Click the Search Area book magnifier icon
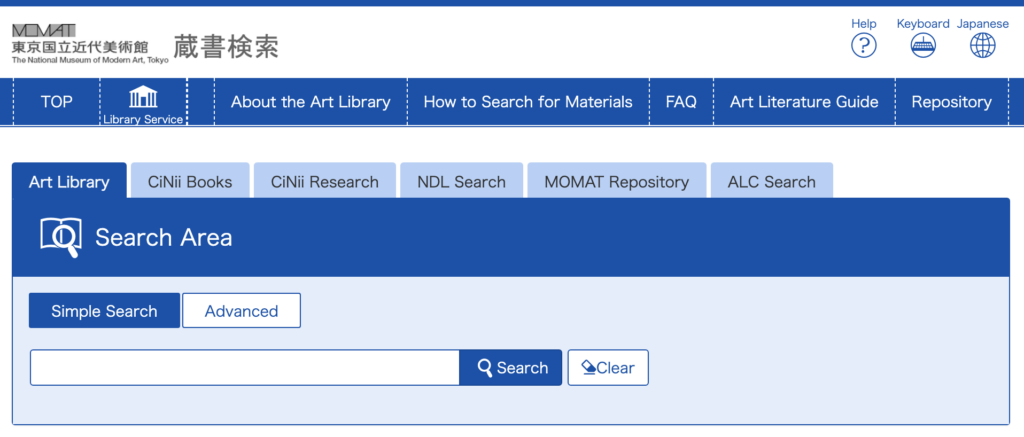1024x437 pixels. click(60, 236)
